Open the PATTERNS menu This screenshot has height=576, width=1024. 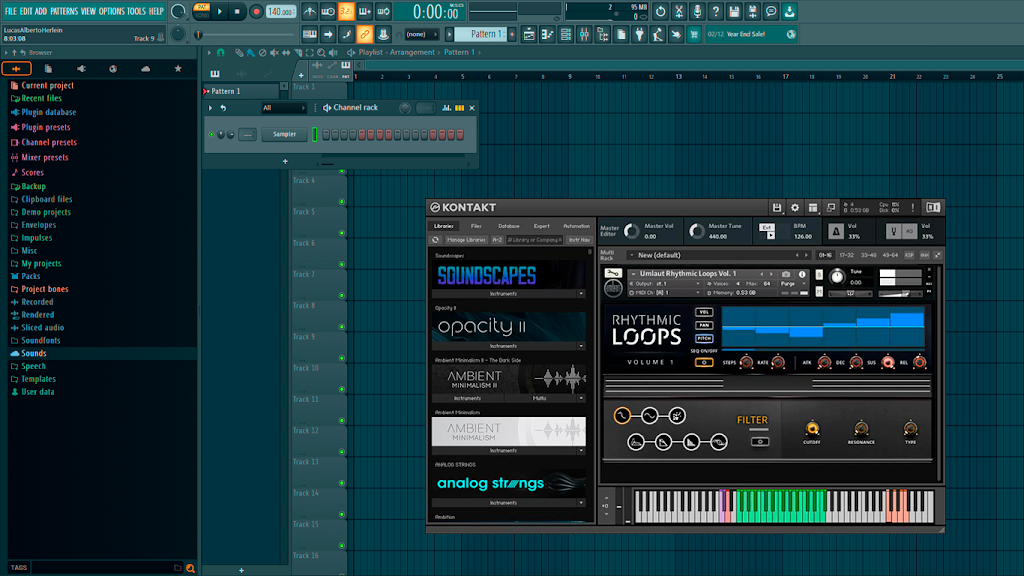click(64, 11)
